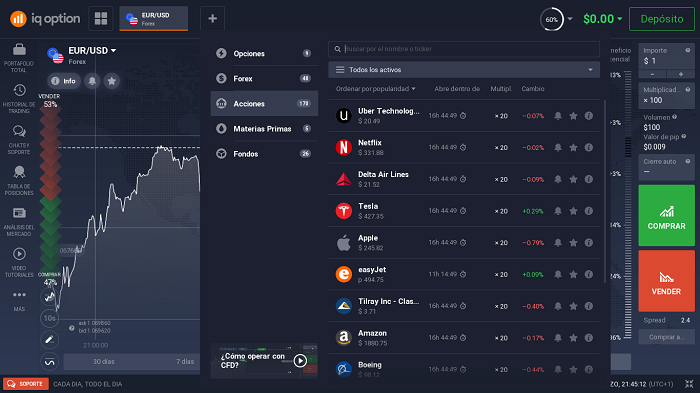
Task: Open the indicators tool icon
Action: [50, 361]
